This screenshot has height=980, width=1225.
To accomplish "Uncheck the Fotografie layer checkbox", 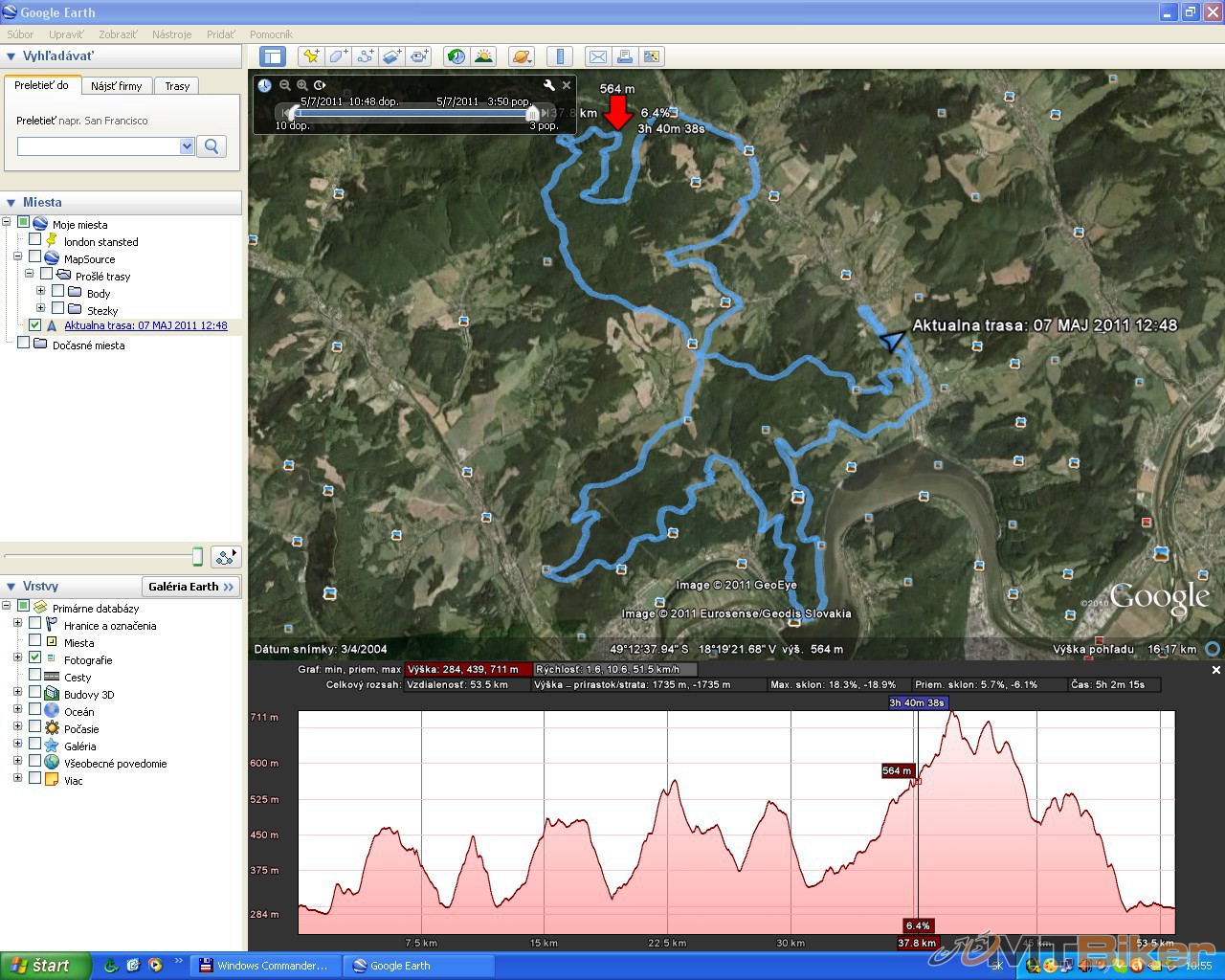I will click(x=35, y=658).
